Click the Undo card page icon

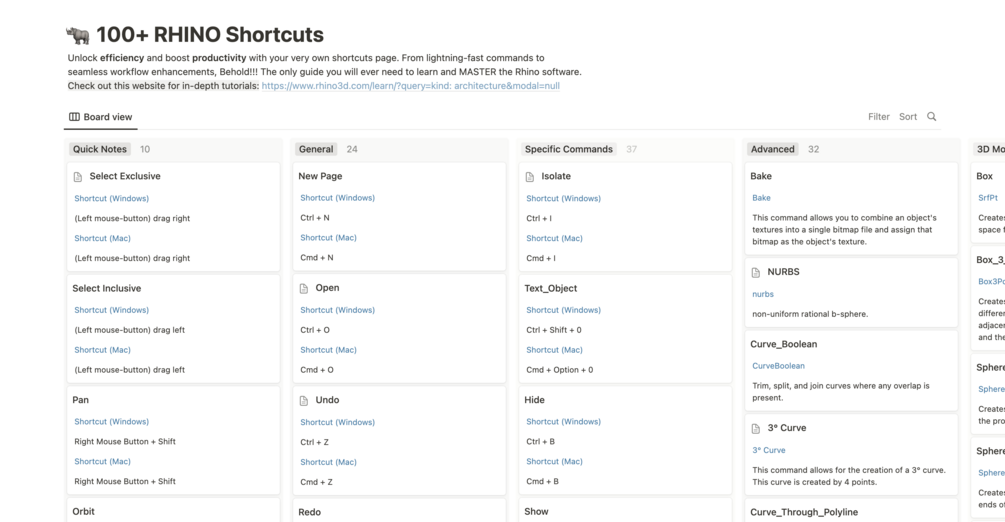[304, 400]
